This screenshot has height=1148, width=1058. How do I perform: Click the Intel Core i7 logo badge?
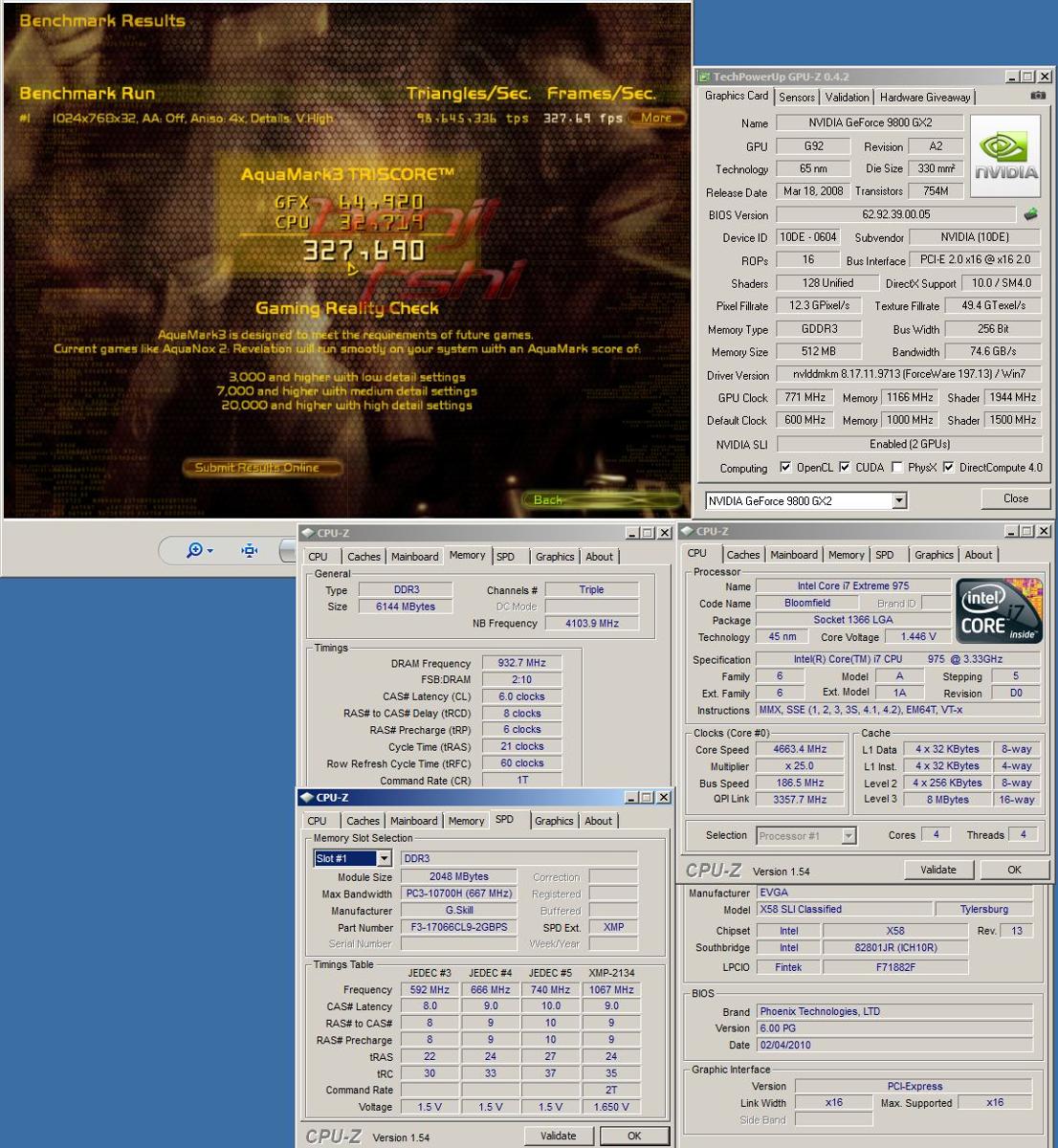pyautogui.click(x=999, y=612)
